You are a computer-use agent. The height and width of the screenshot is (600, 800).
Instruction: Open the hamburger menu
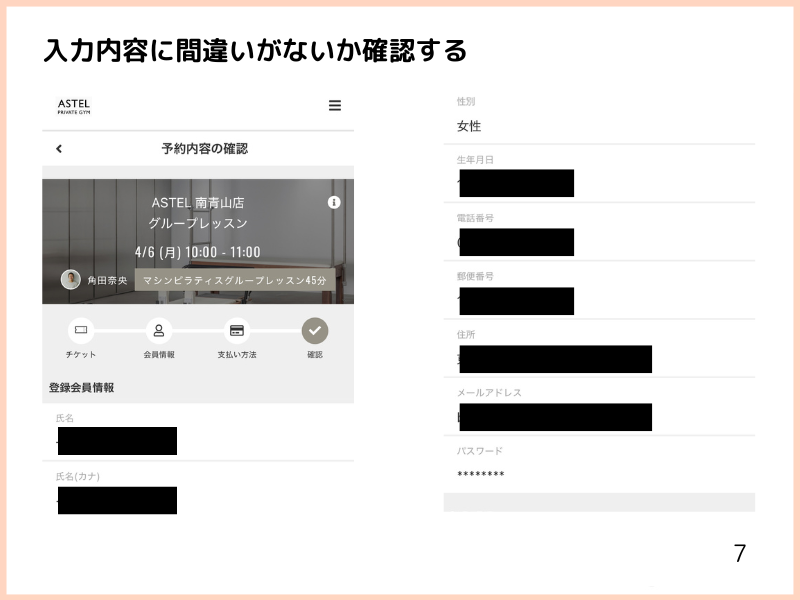pyautogui.click(x=335, y=106)
